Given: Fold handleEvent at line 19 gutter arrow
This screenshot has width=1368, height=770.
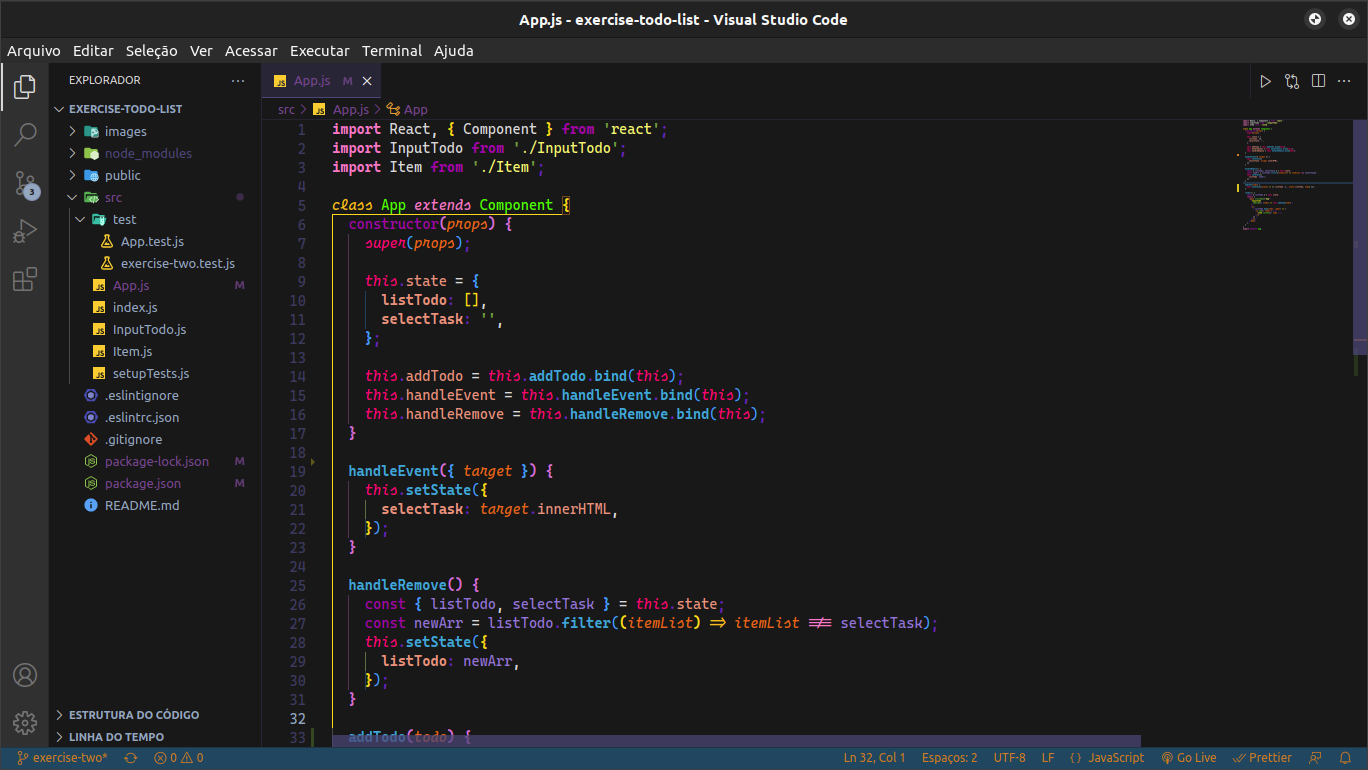Looking at the screenshot, I should pyautogui.click(x=313, y=463).
